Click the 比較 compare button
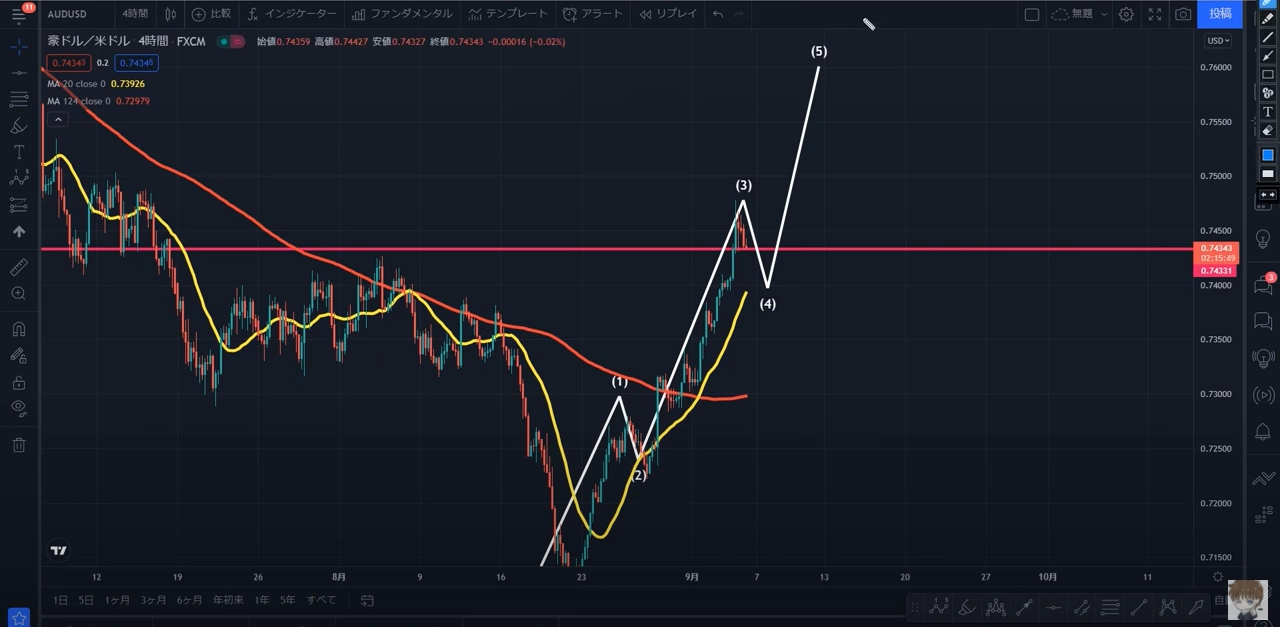The image size is (1280, 627). coord(211,14)
